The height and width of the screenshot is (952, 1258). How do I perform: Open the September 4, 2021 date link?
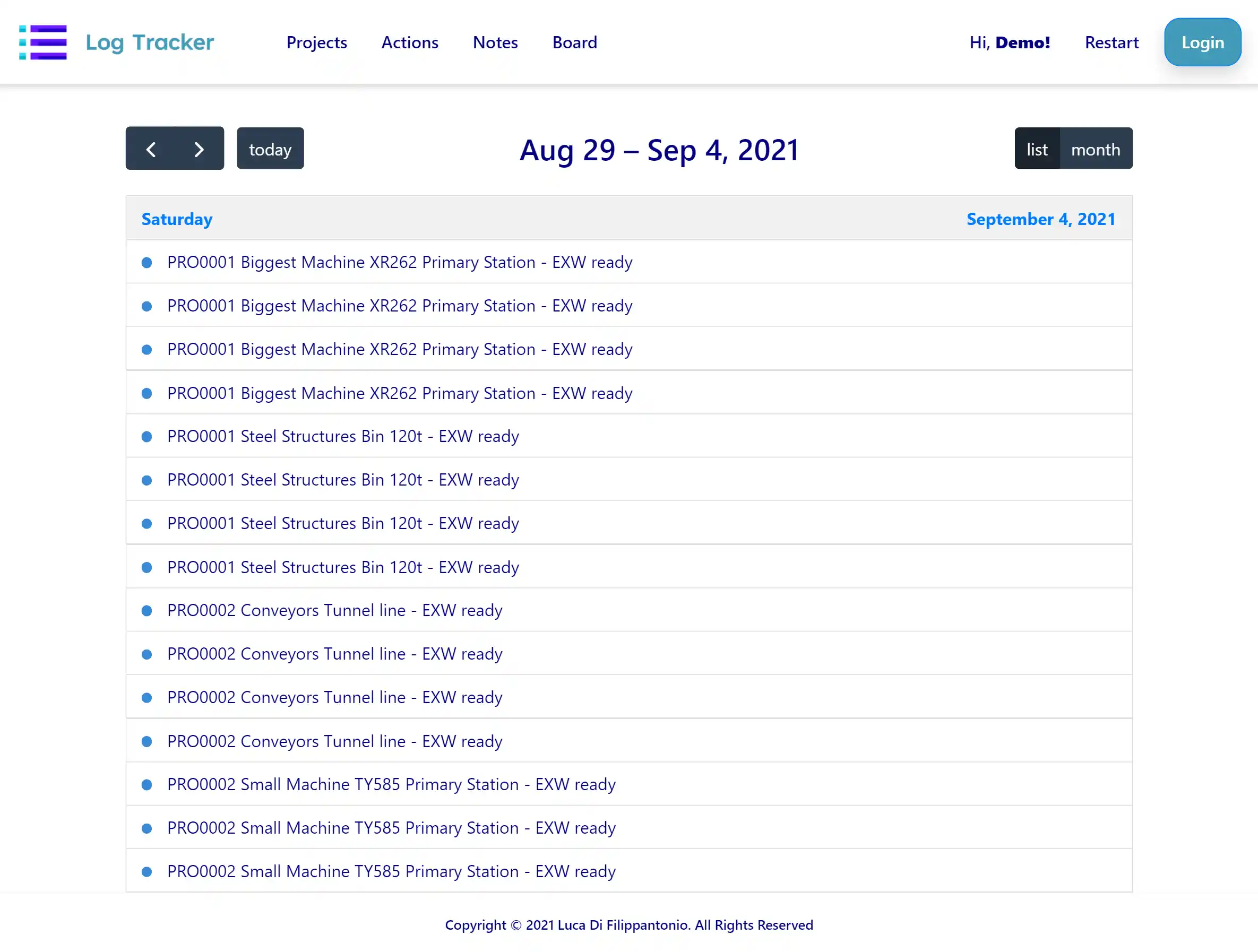(1041, 219)
